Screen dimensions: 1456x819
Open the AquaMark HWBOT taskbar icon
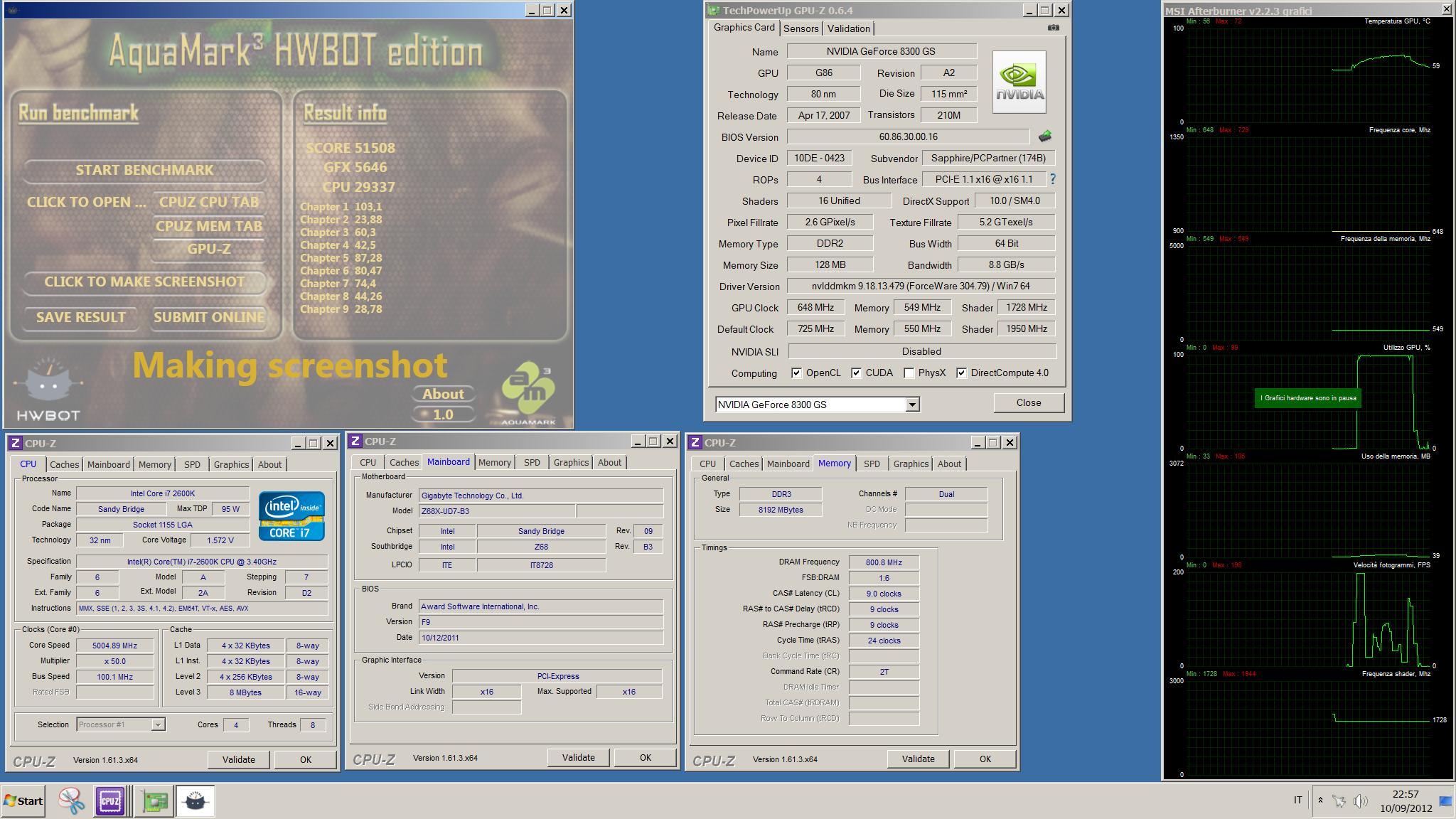coord(195,801)
